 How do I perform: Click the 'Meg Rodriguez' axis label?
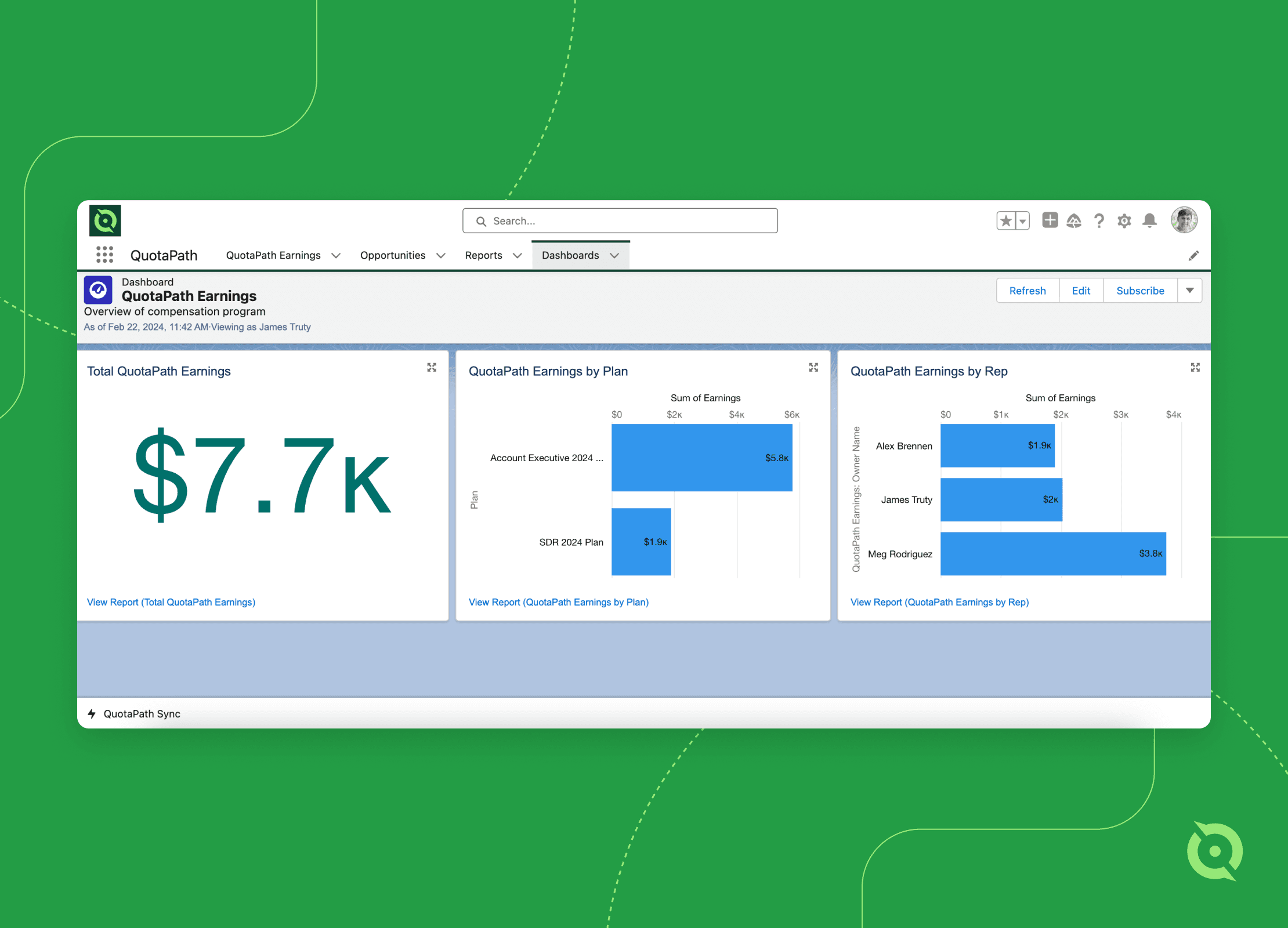900,554
